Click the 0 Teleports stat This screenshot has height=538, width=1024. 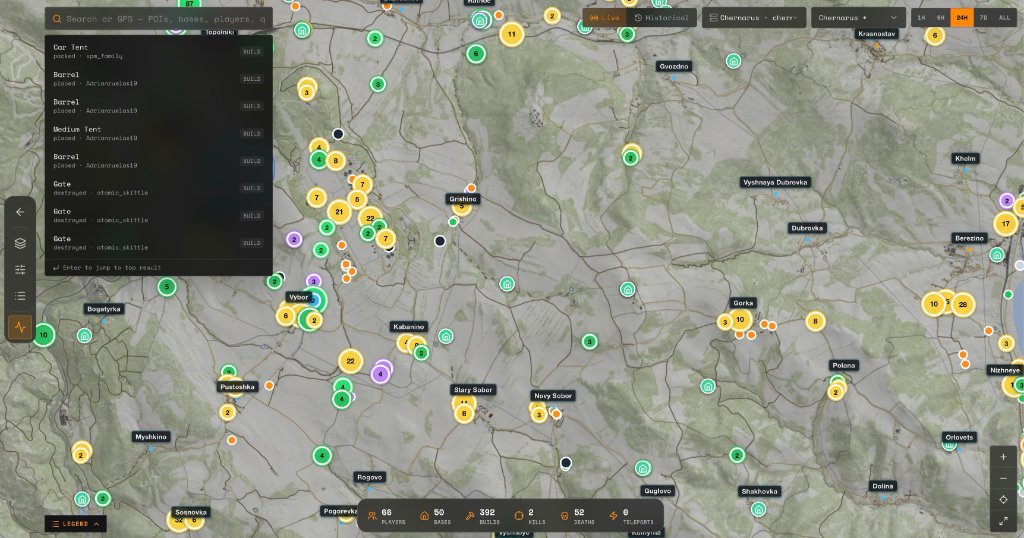[631, 516]
